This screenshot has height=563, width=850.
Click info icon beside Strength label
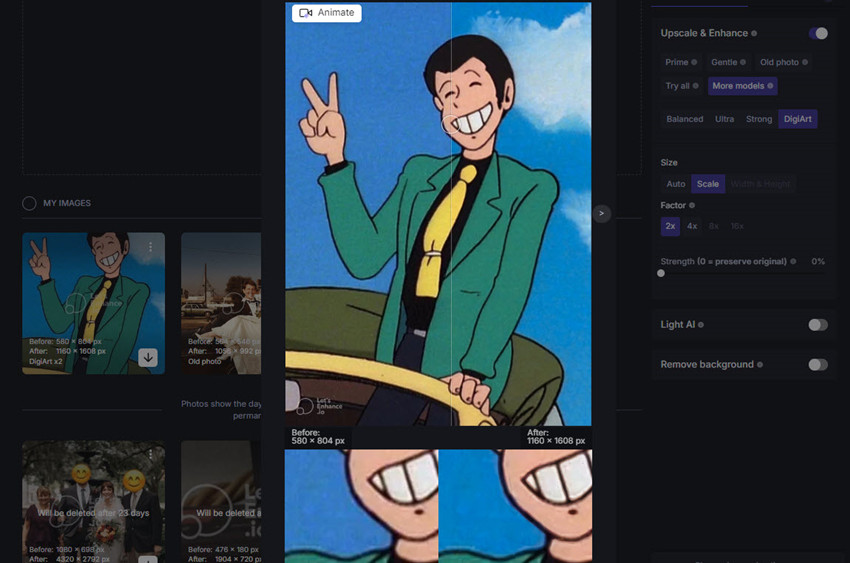(x=793, y=261)
